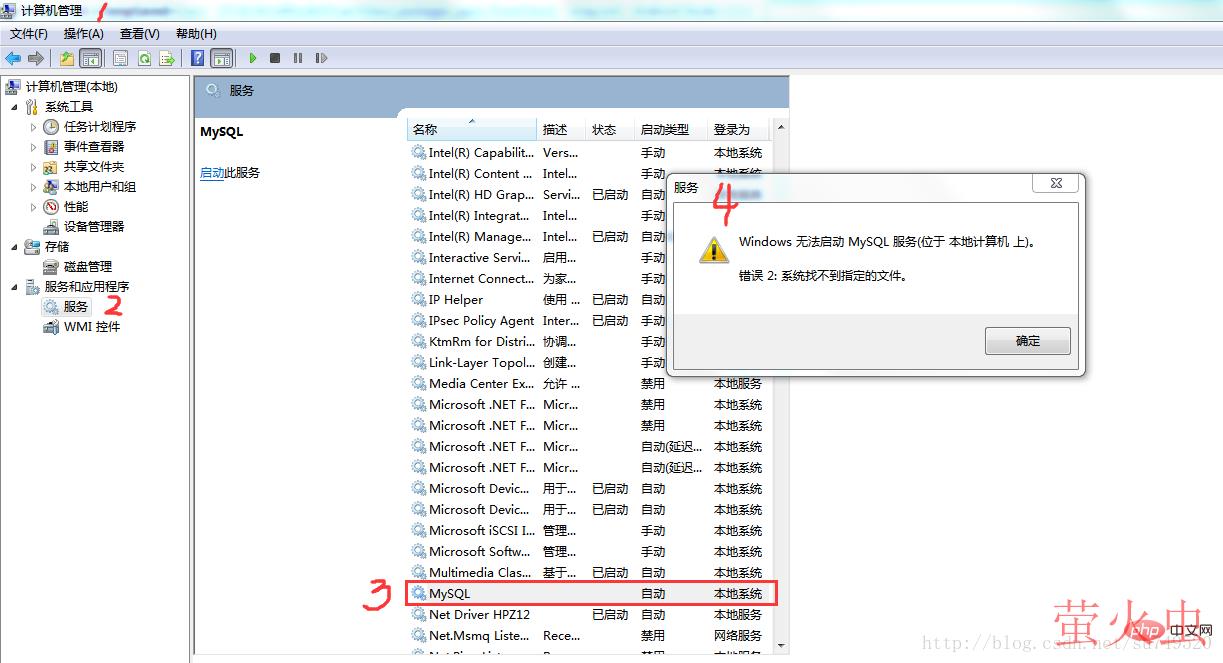Collapse the 服务和应用程序 tree node
The image size is (1223, 663).
point(14,287)
